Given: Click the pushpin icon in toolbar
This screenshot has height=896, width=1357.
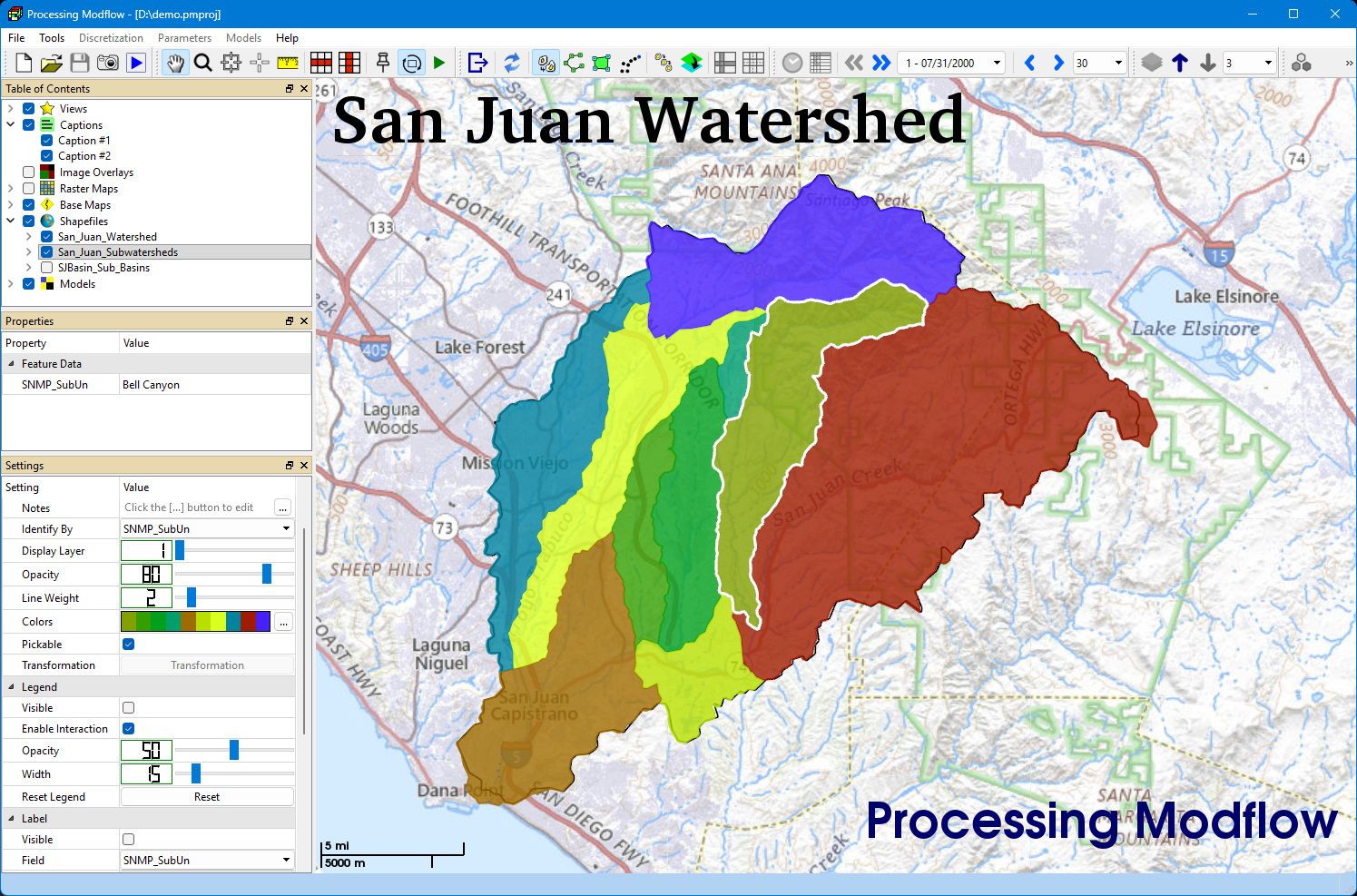Looking at the screenshot, I should [383, 63].
